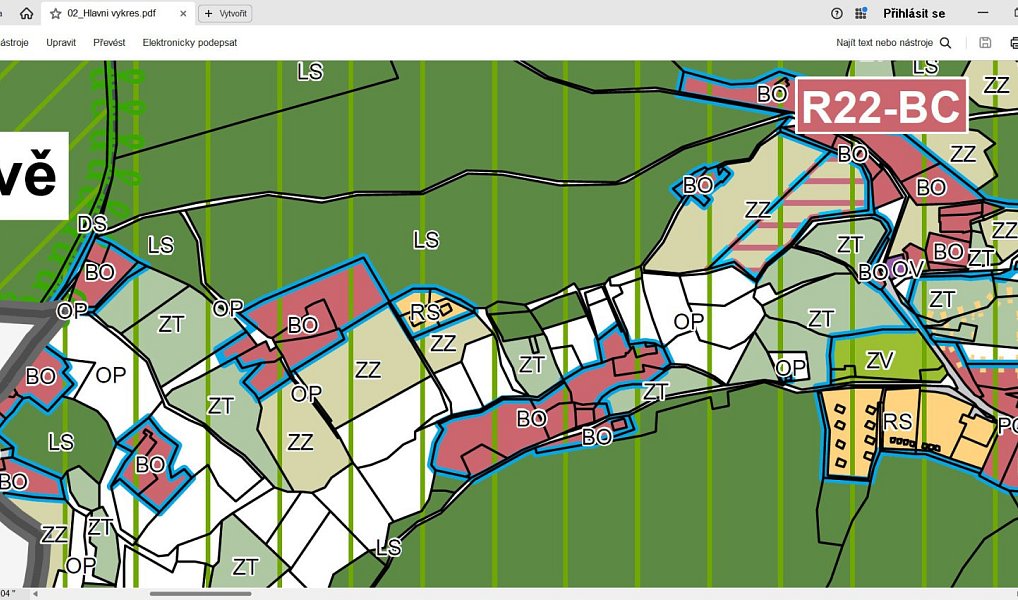Click the left scroll arrow at bottom
The height and width of the screenshot is (600, 1018).
click(35, 594)
